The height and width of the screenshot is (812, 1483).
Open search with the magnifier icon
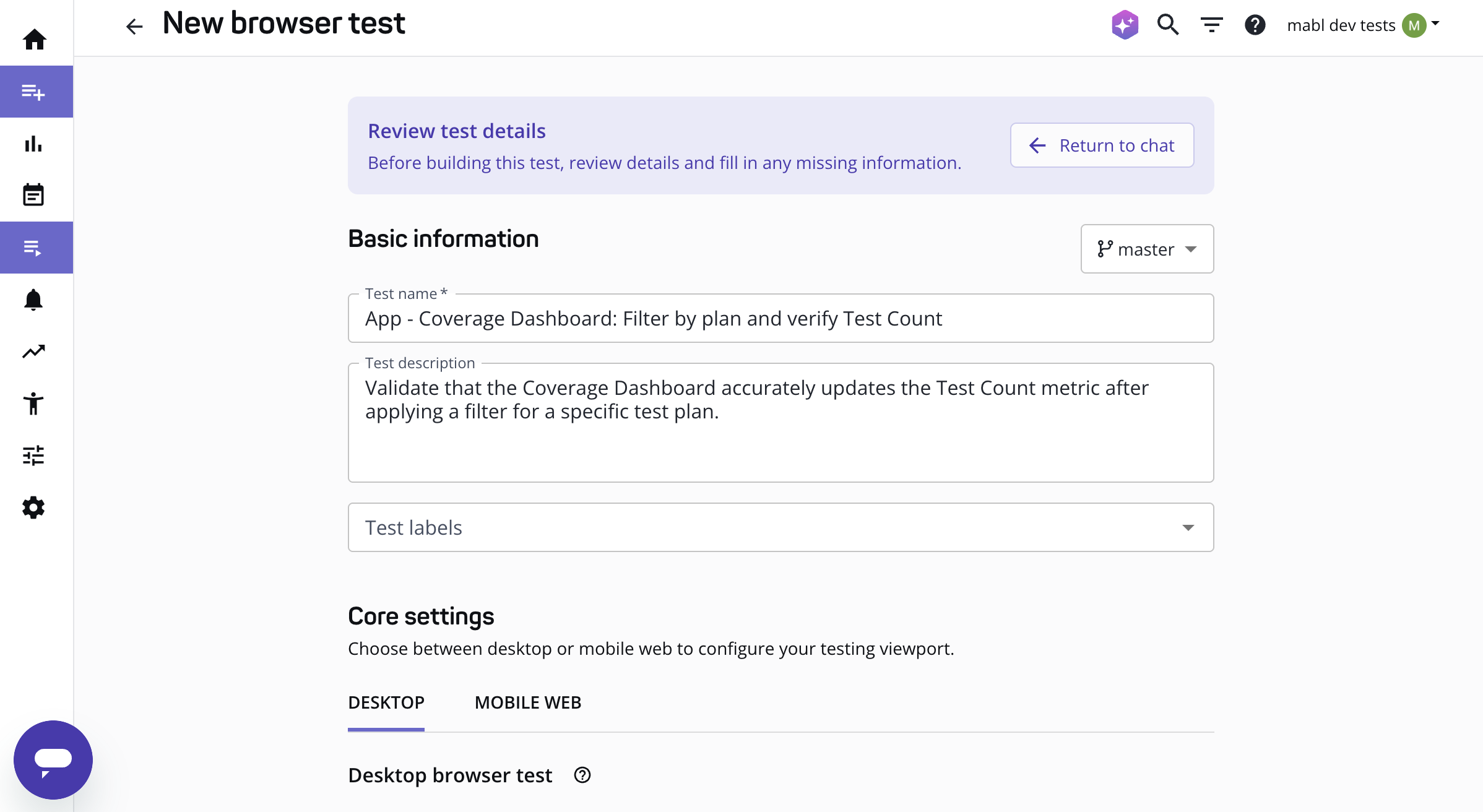point(1167,25)
